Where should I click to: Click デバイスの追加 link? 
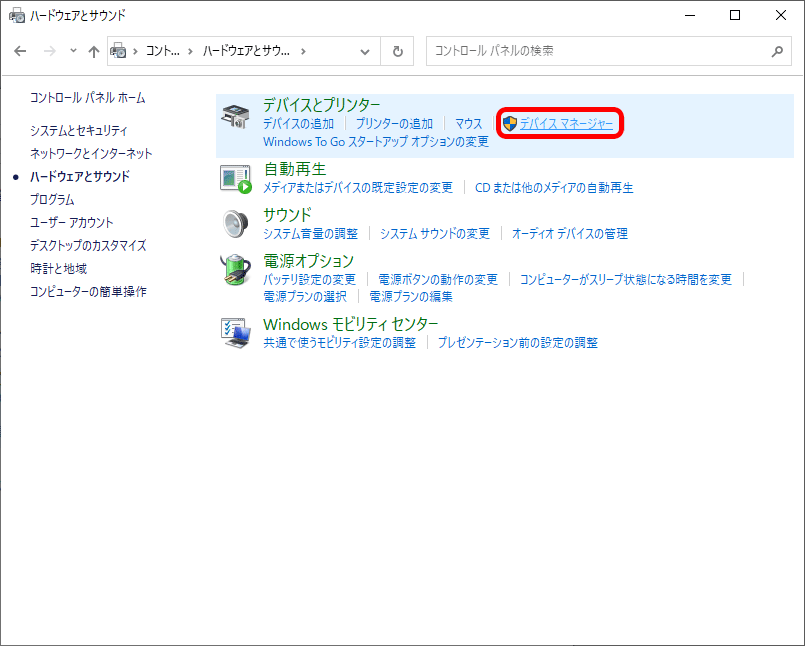coord(298,124)
